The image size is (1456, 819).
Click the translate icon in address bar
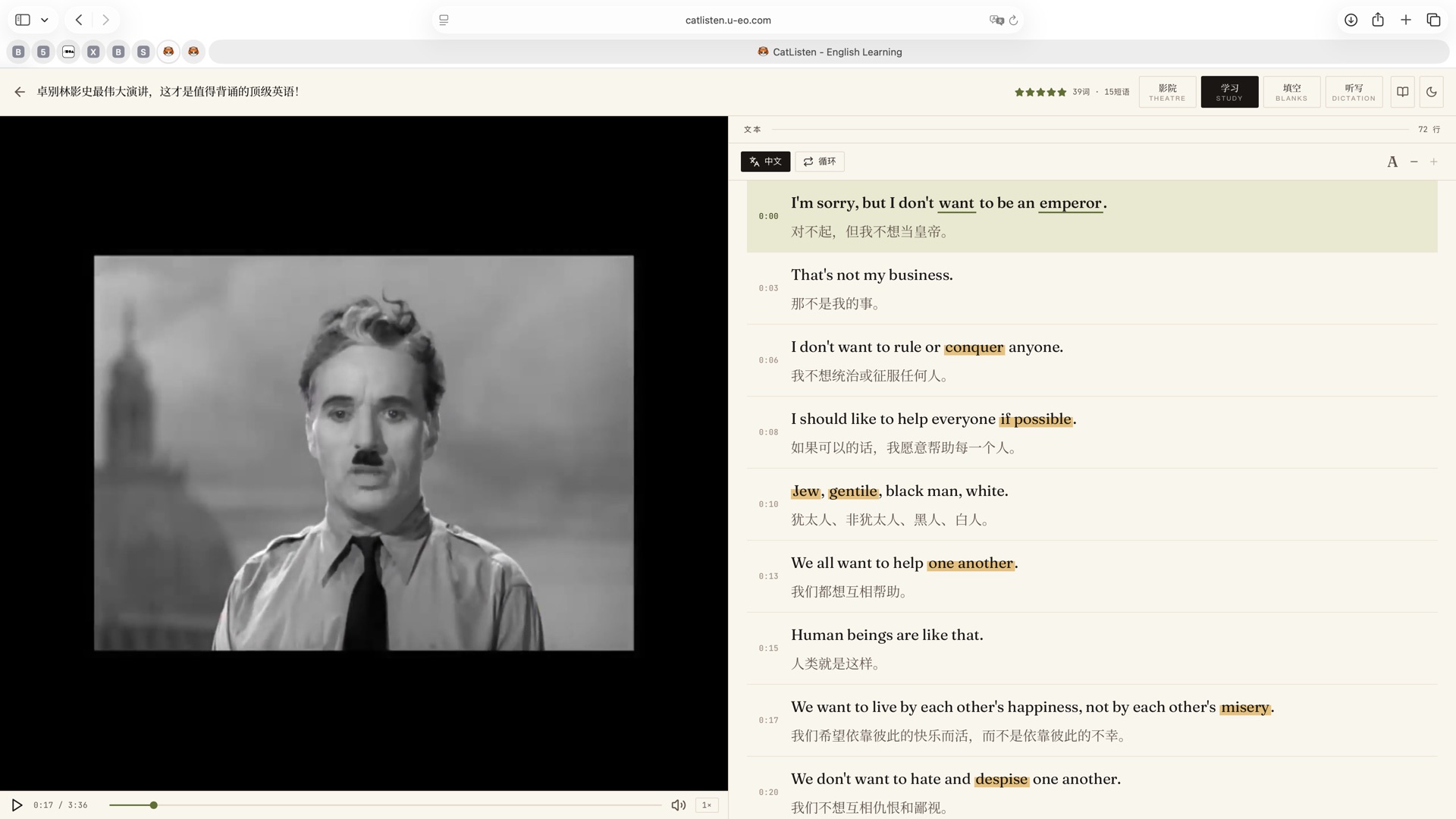point(996,20)
